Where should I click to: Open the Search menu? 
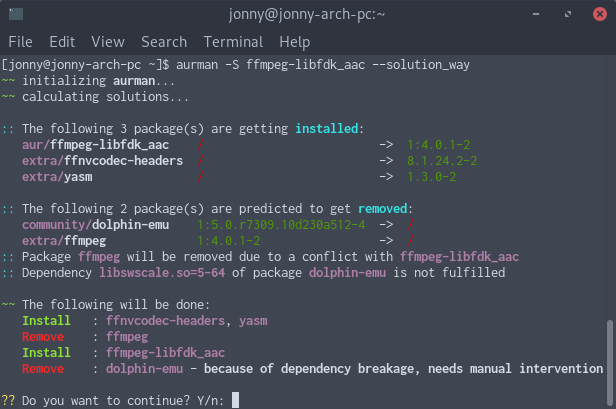point(164,42)
